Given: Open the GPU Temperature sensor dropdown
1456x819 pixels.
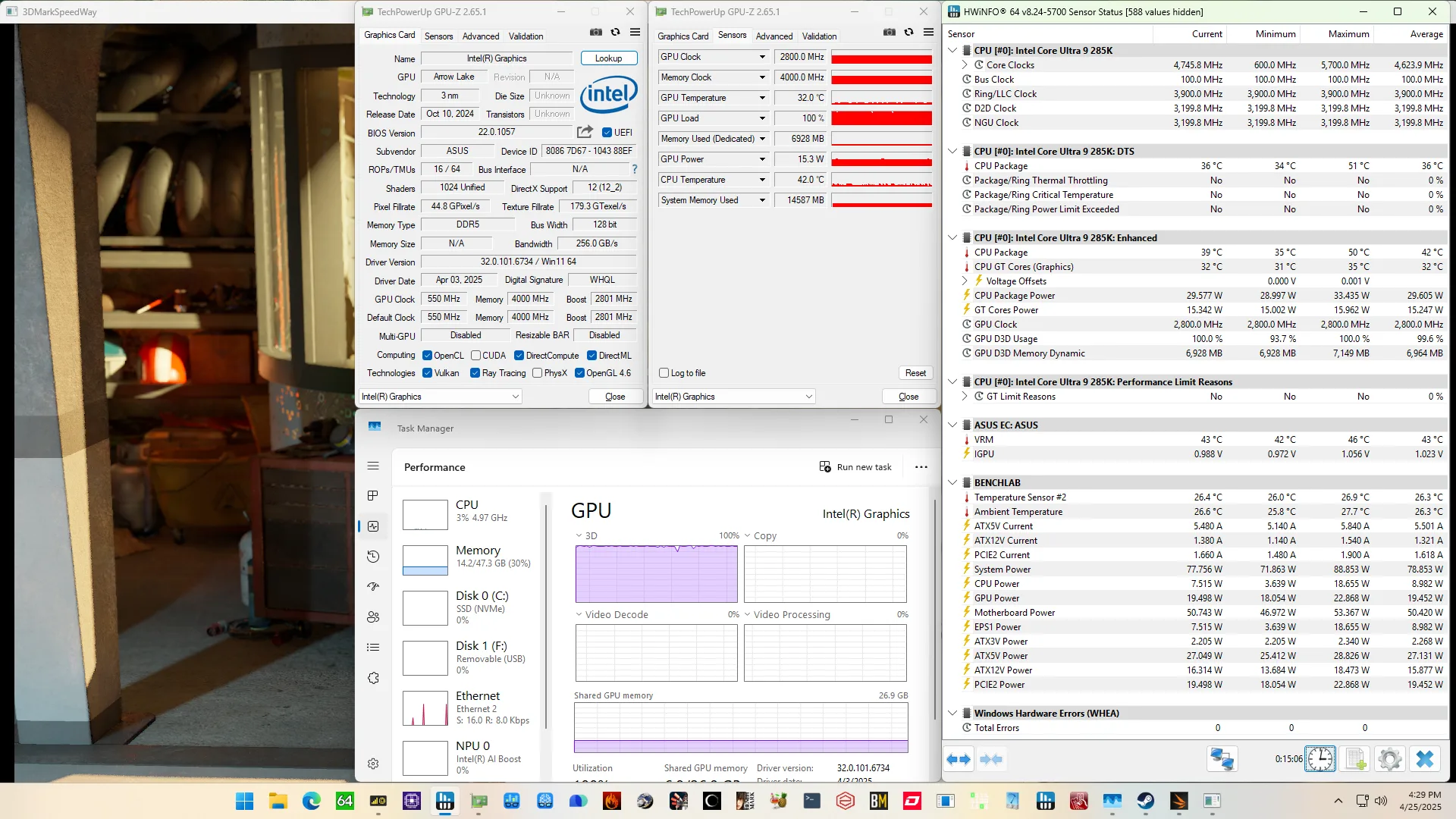Looking at the screenshot, I should click(x=762, y=98).
